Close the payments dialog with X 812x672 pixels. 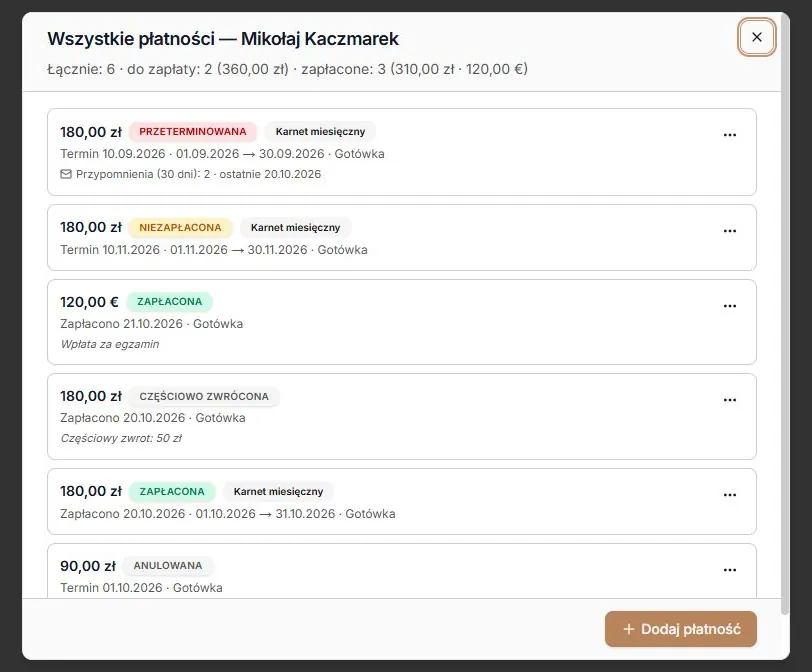tap(757, 37)
